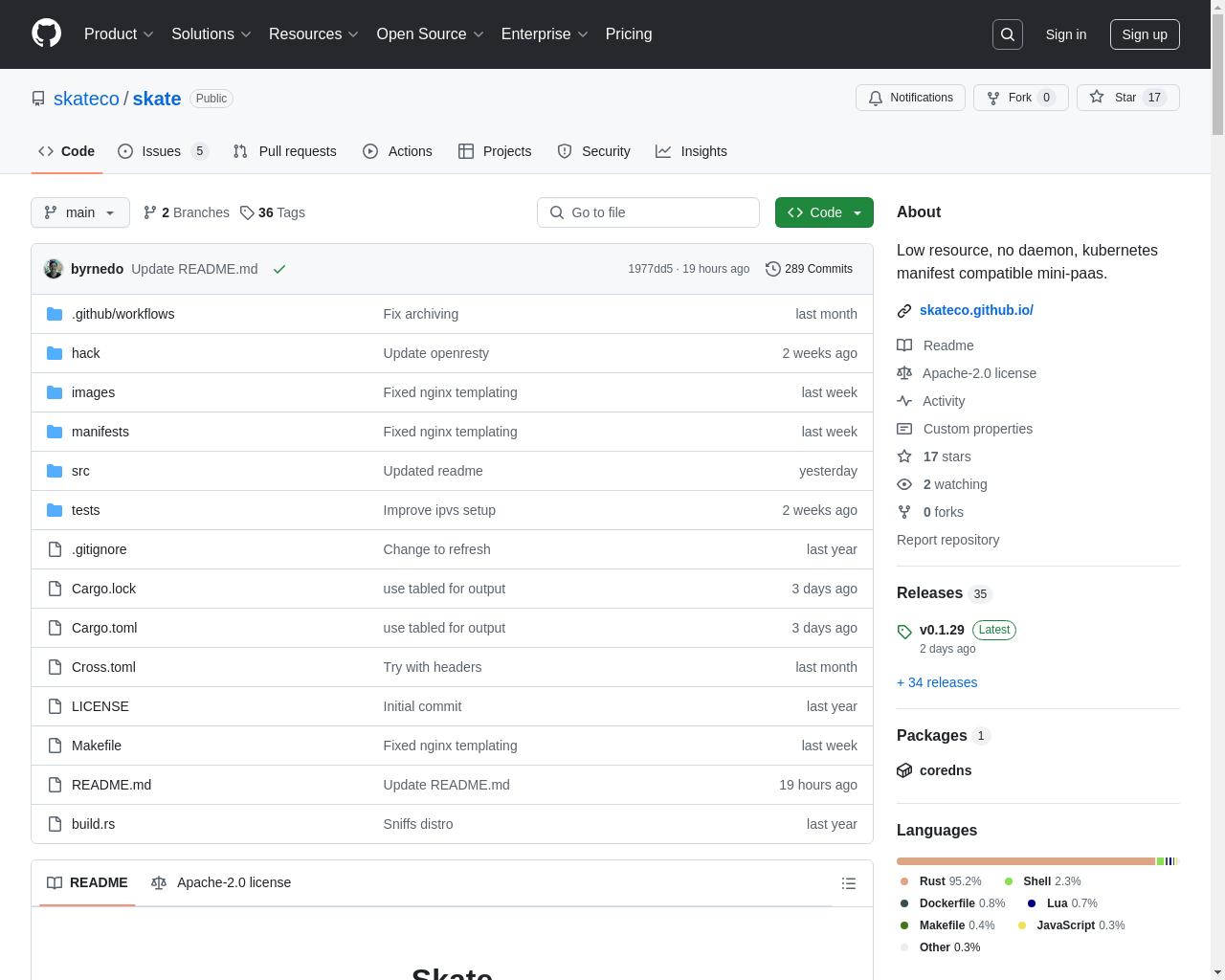
Task: Click the pulse icon beside Activity
Action: pos(904,401)
